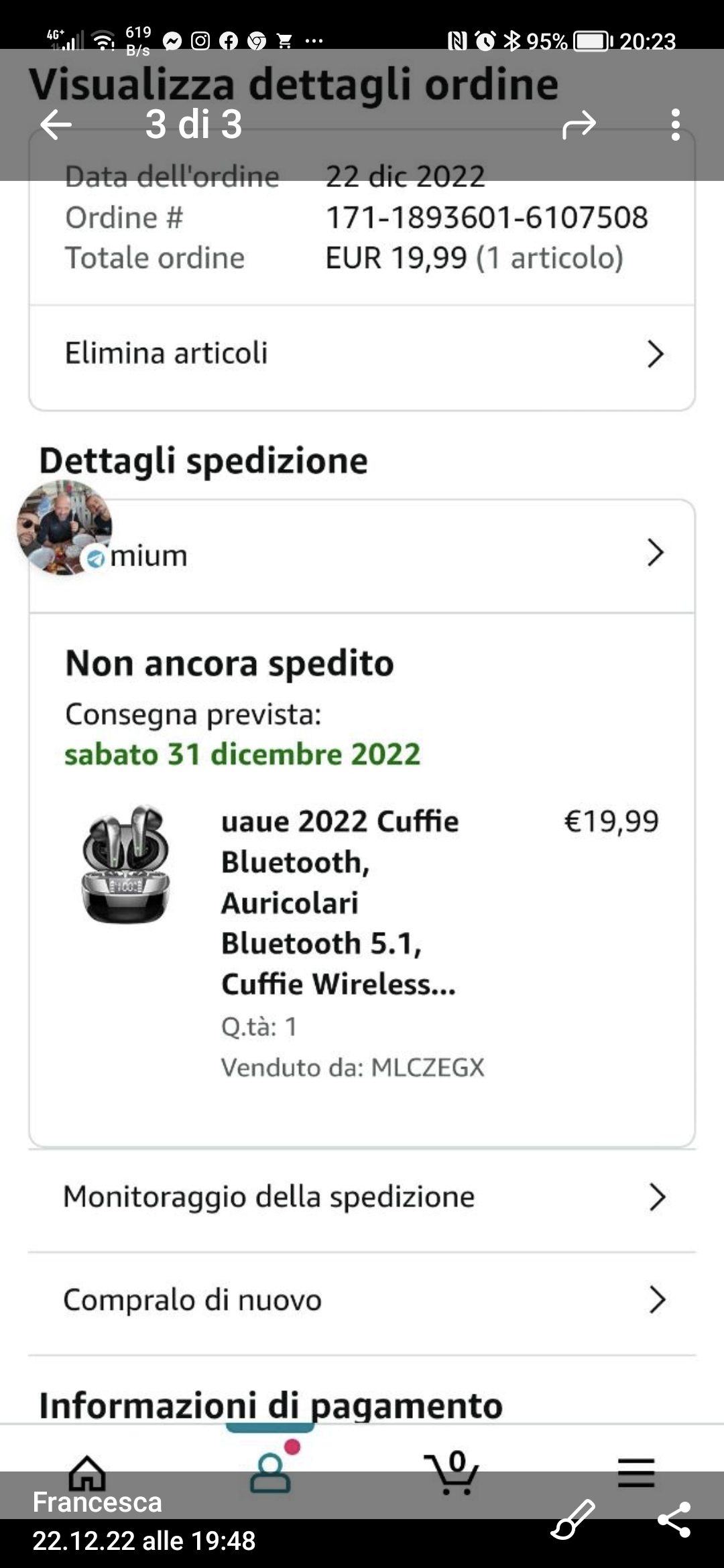The image size is (724, 1568).
Task: Open the shopping cart icon
Action: coord(452,1472)
